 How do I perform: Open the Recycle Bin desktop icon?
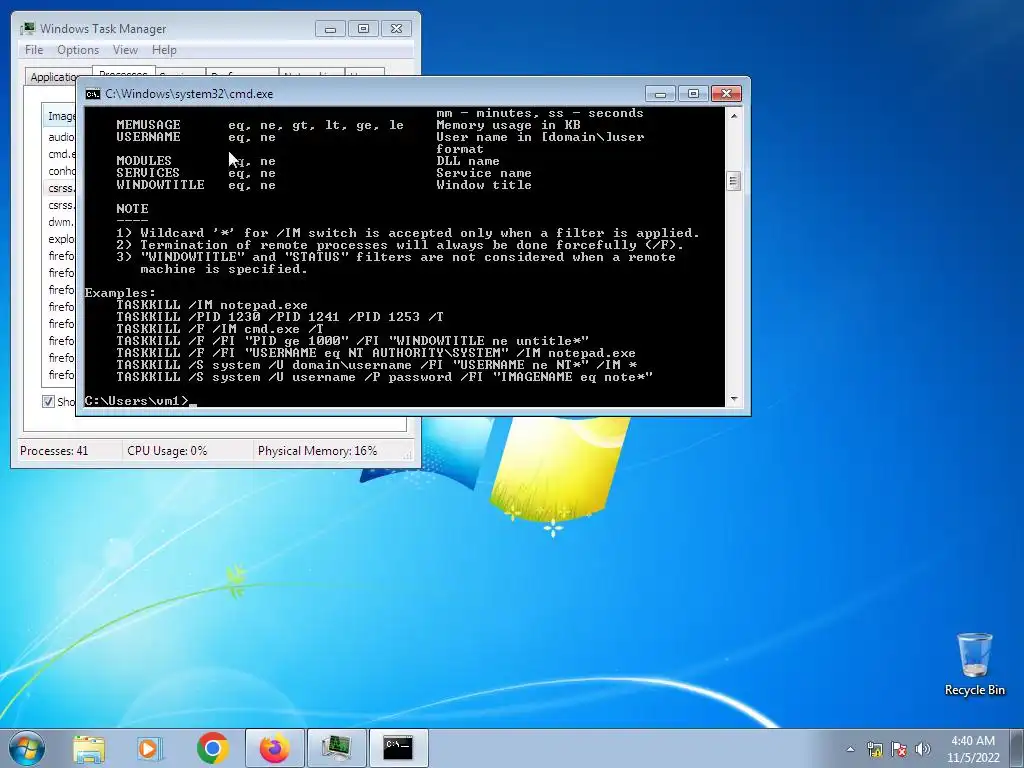[974, 664]
